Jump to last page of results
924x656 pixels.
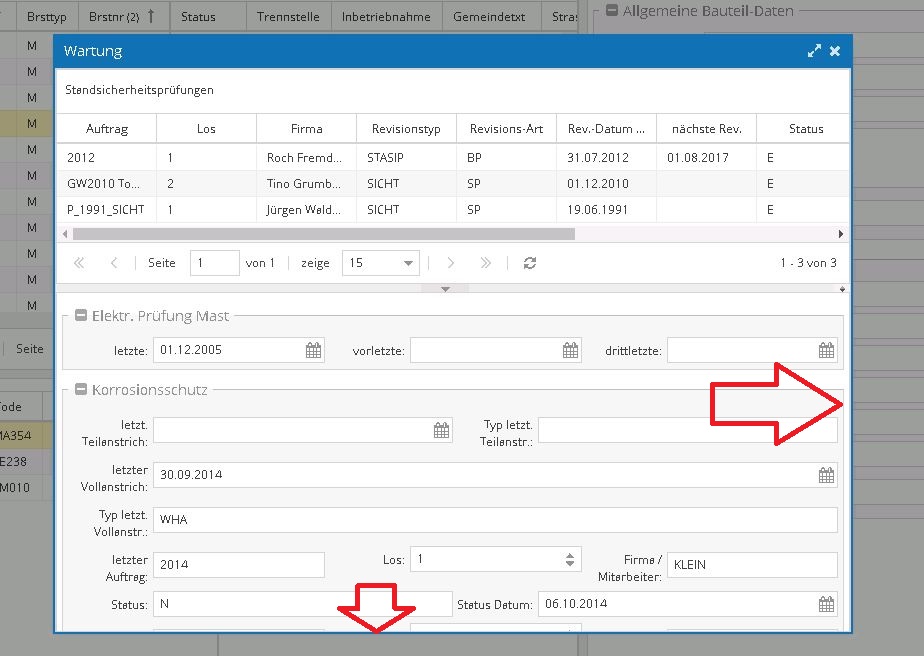pyautogui.click(x=485, y=262)
